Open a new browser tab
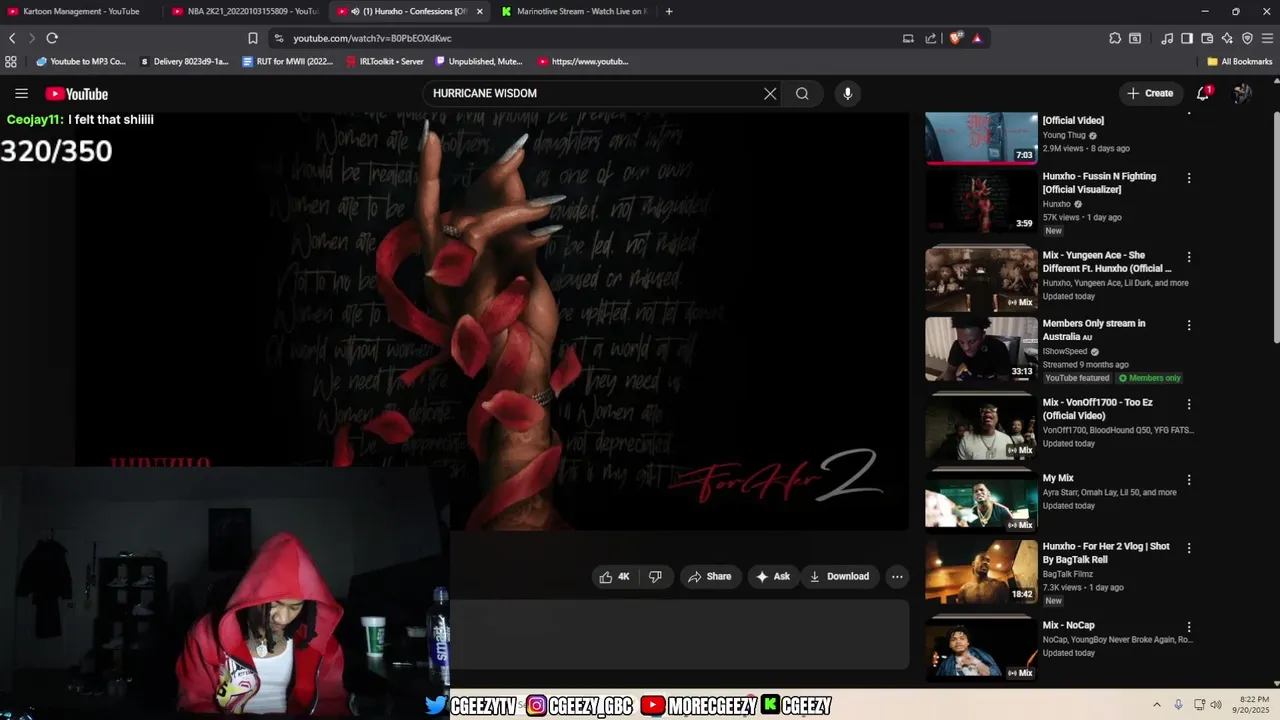This screenshot has width=1280, height=720. coord(669,11)
